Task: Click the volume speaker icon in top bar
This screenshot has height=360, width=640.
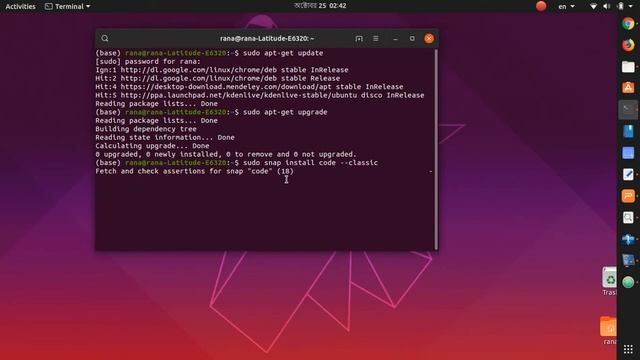Action: [607, 6]
